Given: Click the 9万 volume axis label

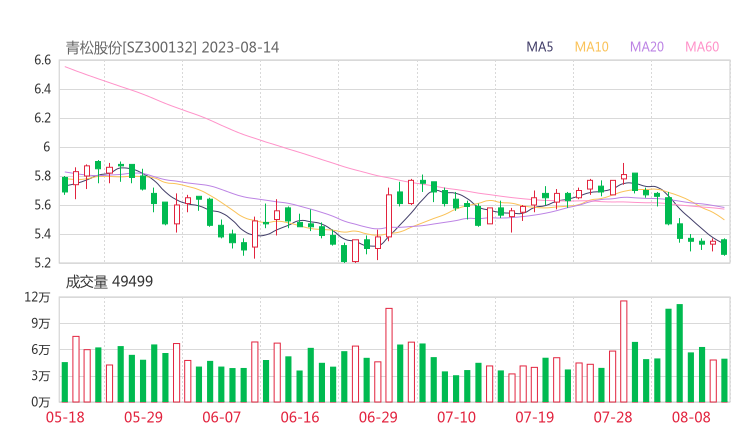Looking at the screenshot, I should (x=41, y=323).
